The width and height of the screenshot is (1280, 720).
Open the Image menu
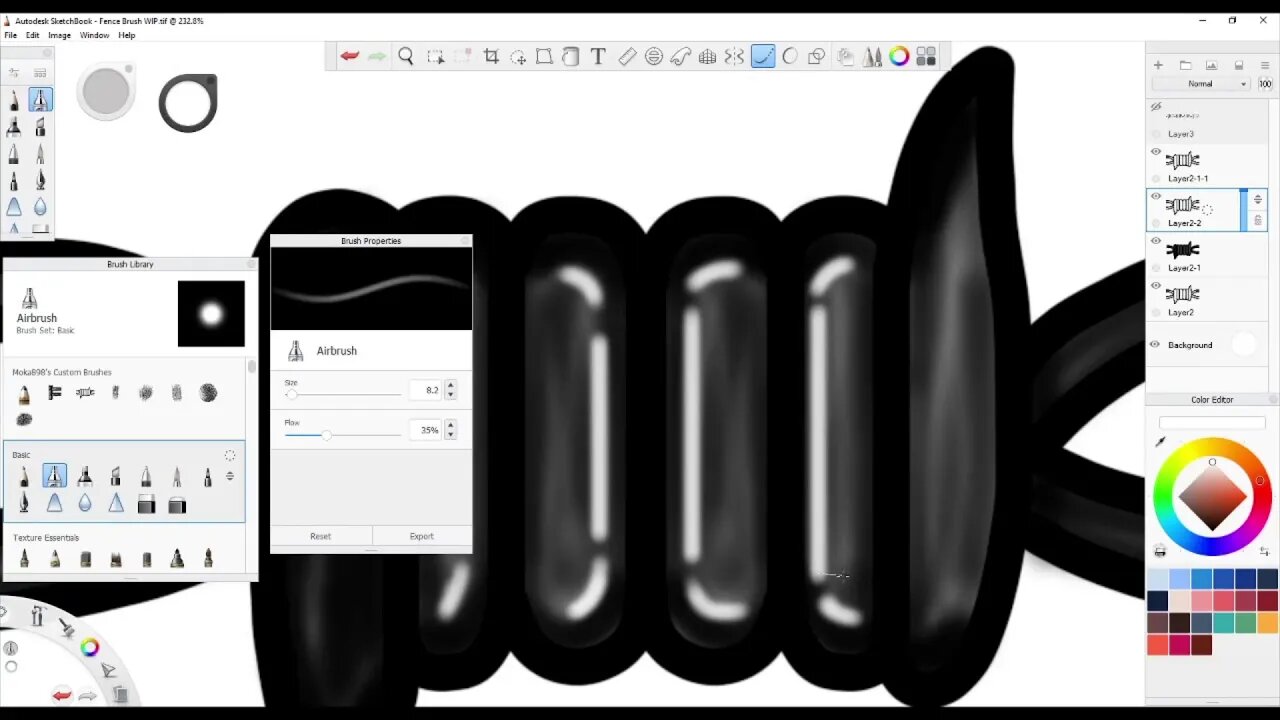tap(59, 35)
